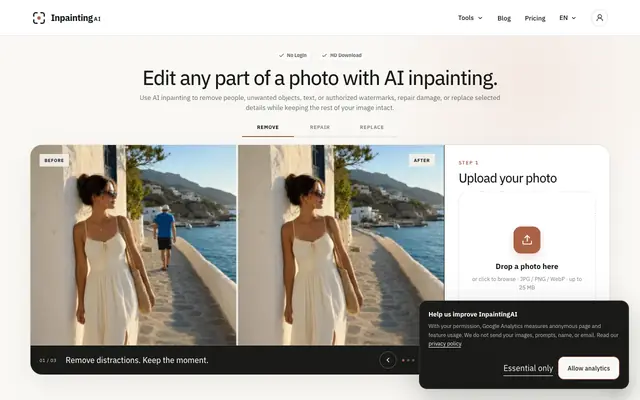Screen dimensions: 640x400
Task: Open the Blog page
Action: [x=504, y=18]
